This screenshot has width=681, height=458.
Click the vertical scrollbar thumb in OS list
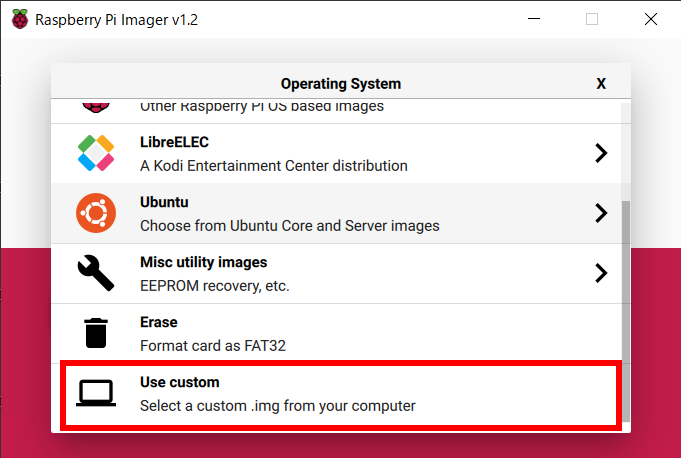pyautogui.click(x=626, y=311)
